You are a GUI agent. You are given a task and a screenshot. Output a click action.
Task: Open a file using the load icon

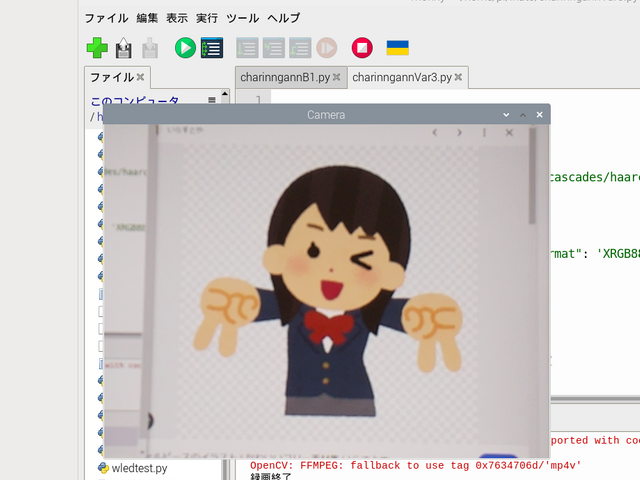pos(124,48)
